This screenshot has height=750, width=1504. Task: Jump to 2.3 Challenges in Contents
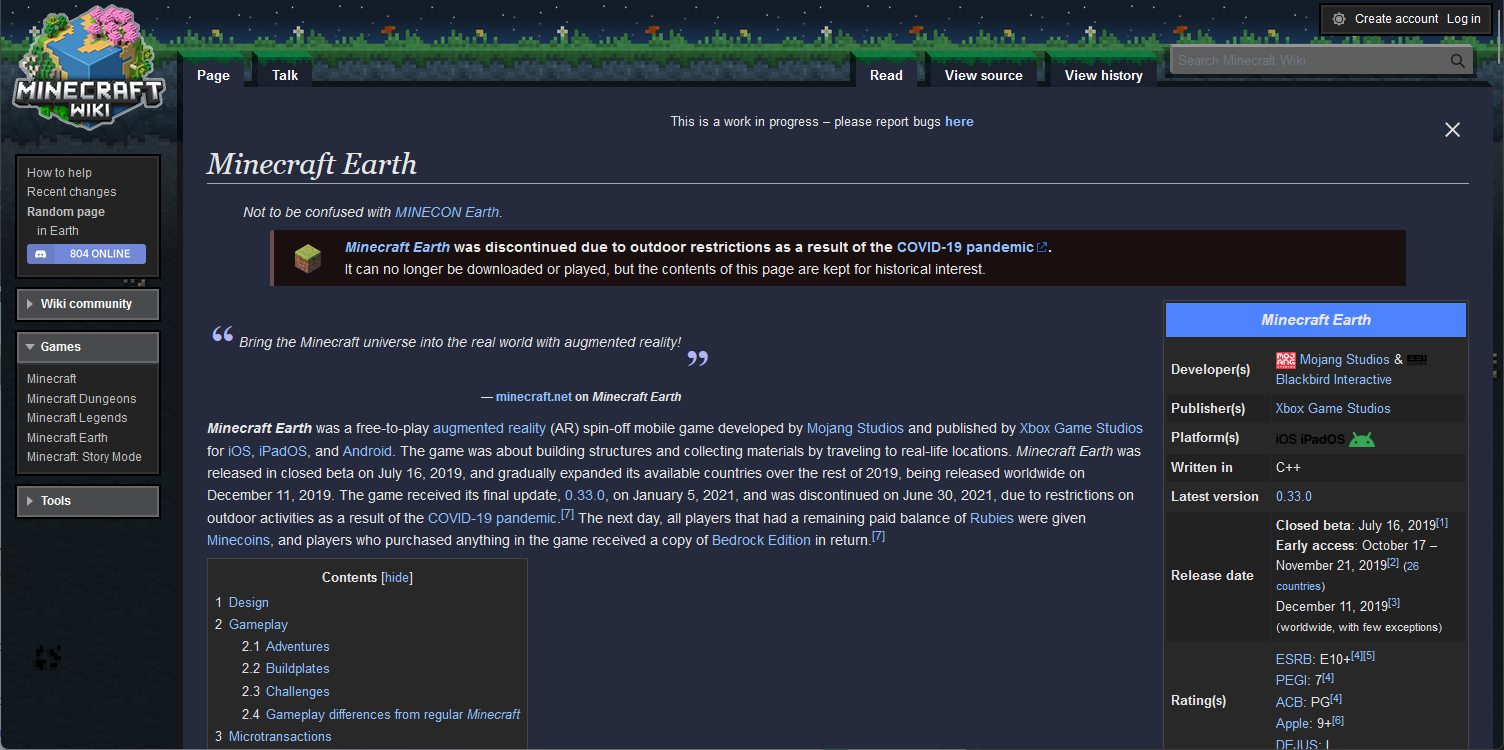(x=298, y=692)
